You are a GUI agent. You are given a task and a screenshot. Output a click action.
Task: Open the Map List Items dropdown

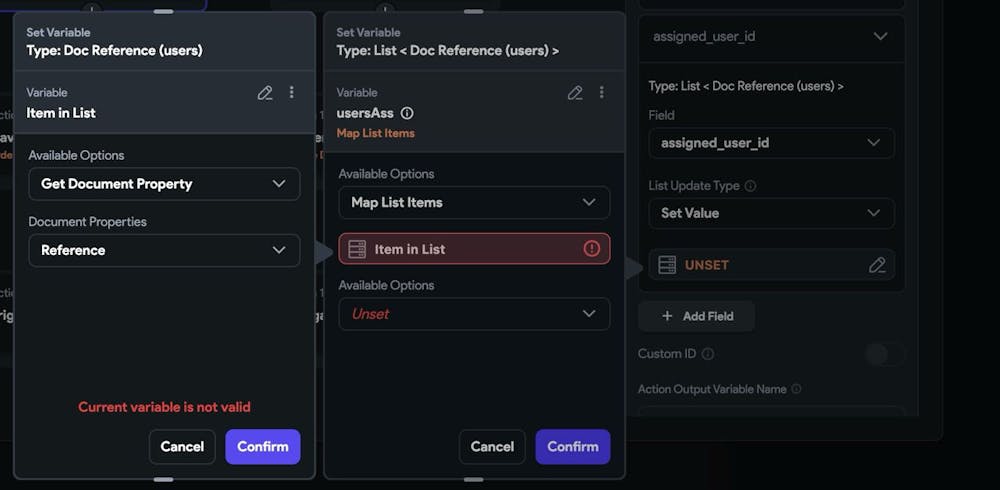[474, 202]
